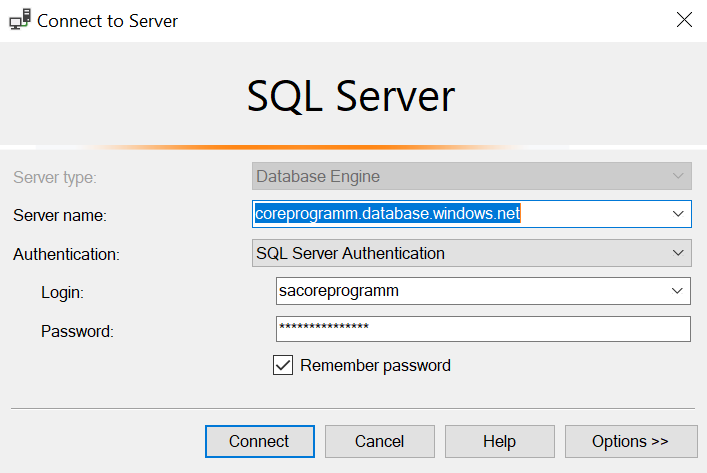Viewport: 707px width, 473px height.
Task: Click the Remember password label text
Action: pos(375,365)
